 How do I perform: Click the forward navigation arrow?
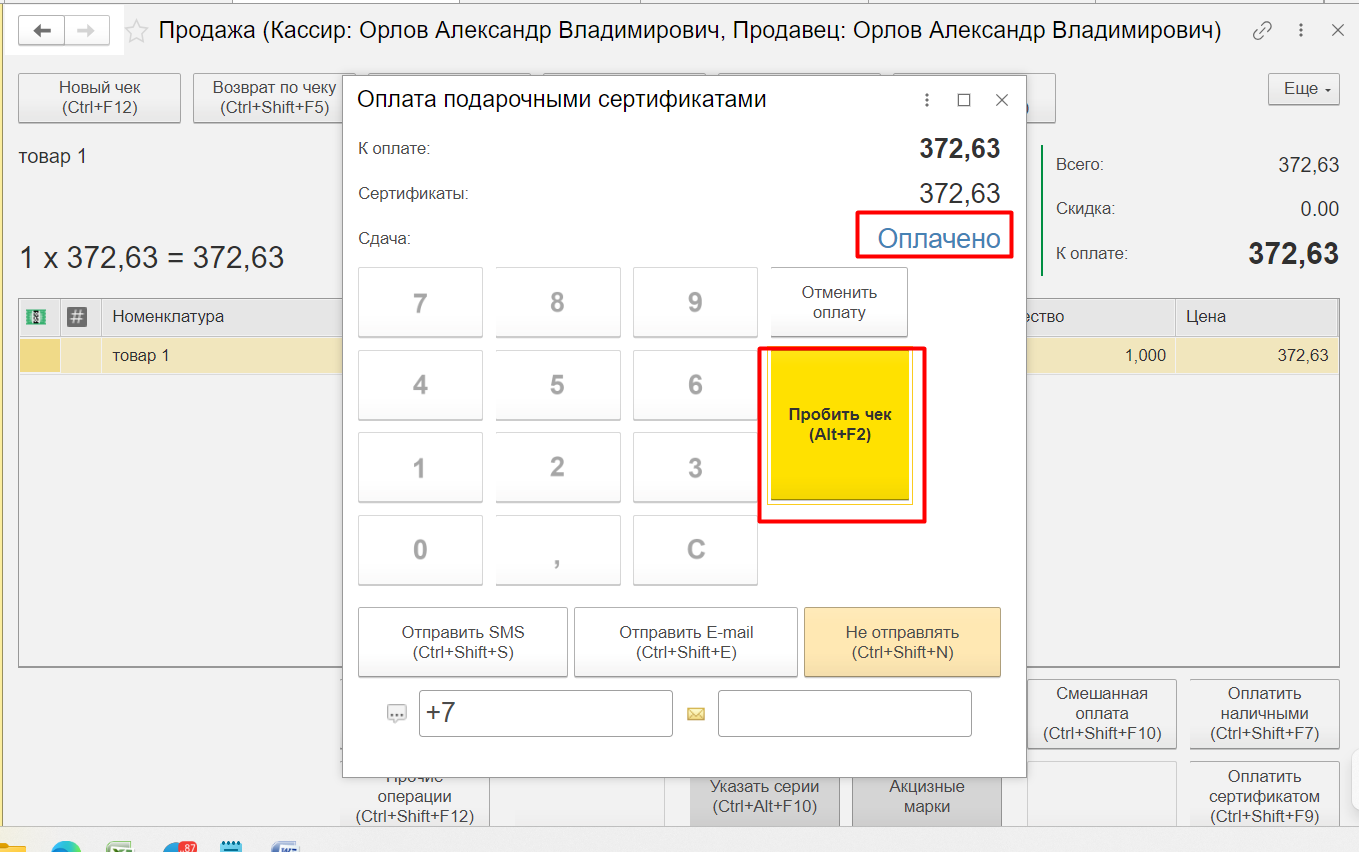point(86,31)
